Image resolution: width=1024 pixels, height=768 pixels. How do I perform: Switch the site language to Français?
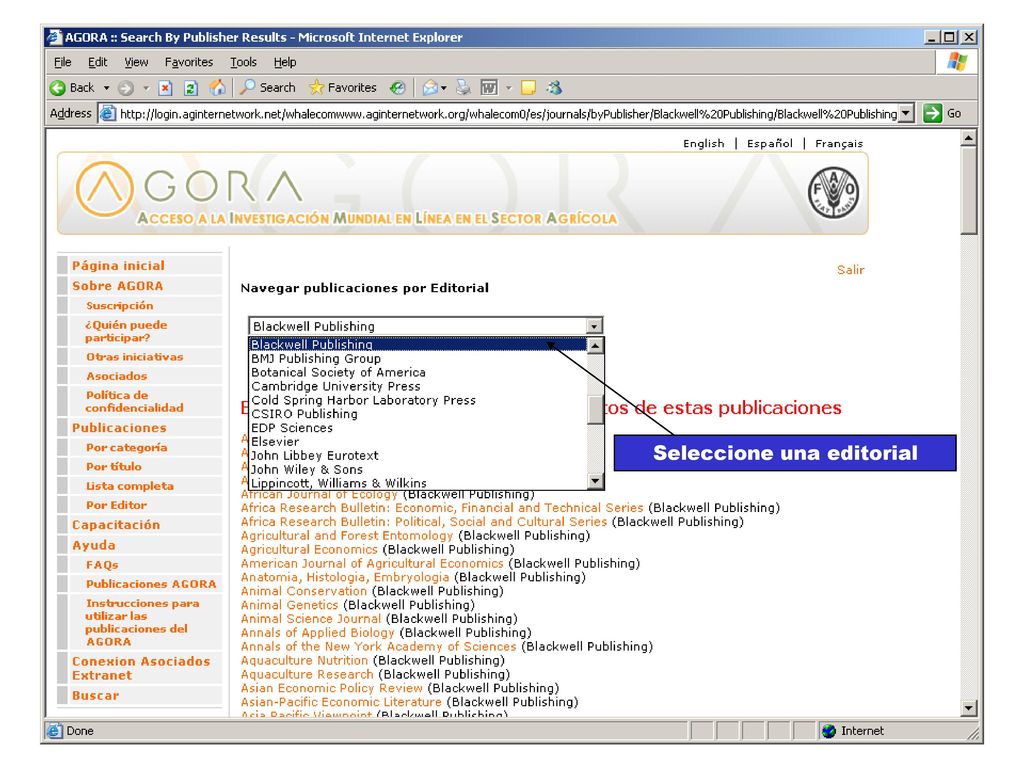pos(839,144)
